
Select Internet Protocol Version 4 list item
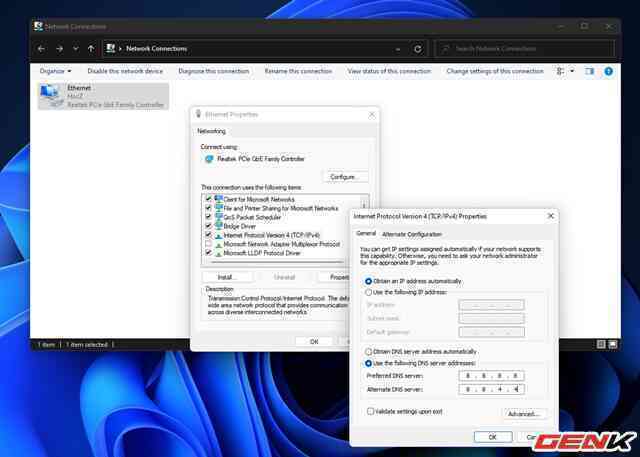click(271, 235)
